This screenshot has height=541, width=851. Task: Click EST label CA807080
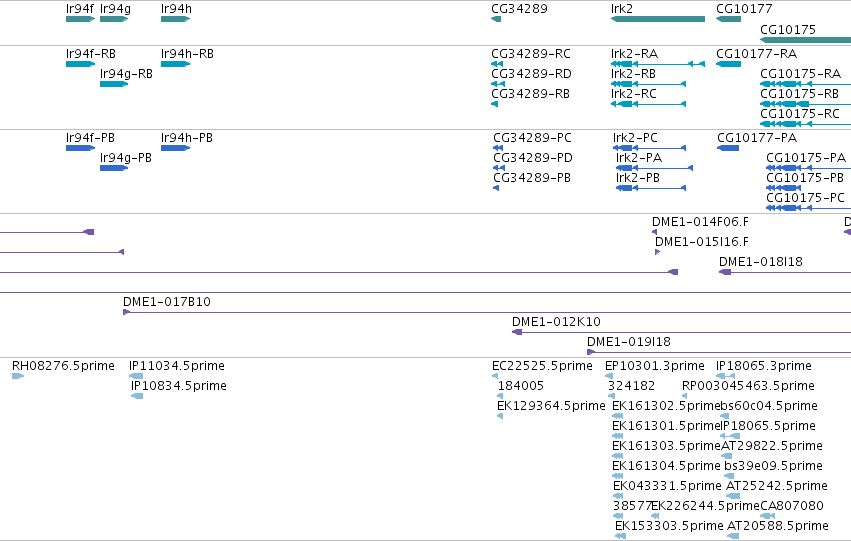[792, 507]
